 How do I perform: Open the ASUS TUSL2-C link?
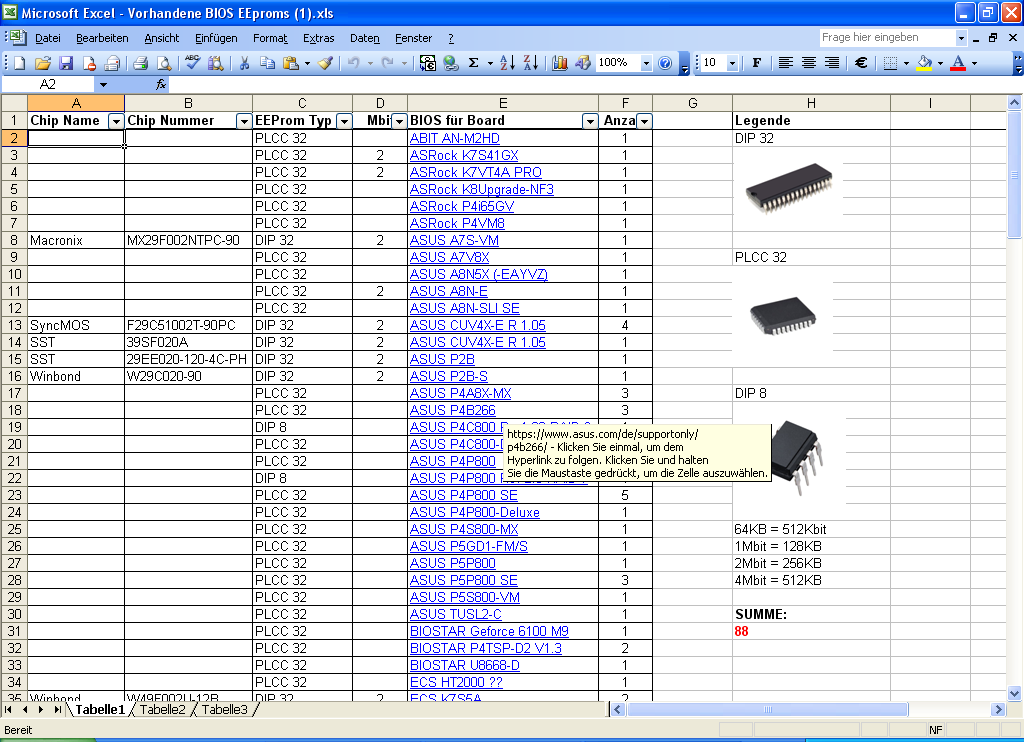click(x=456, y=614)
